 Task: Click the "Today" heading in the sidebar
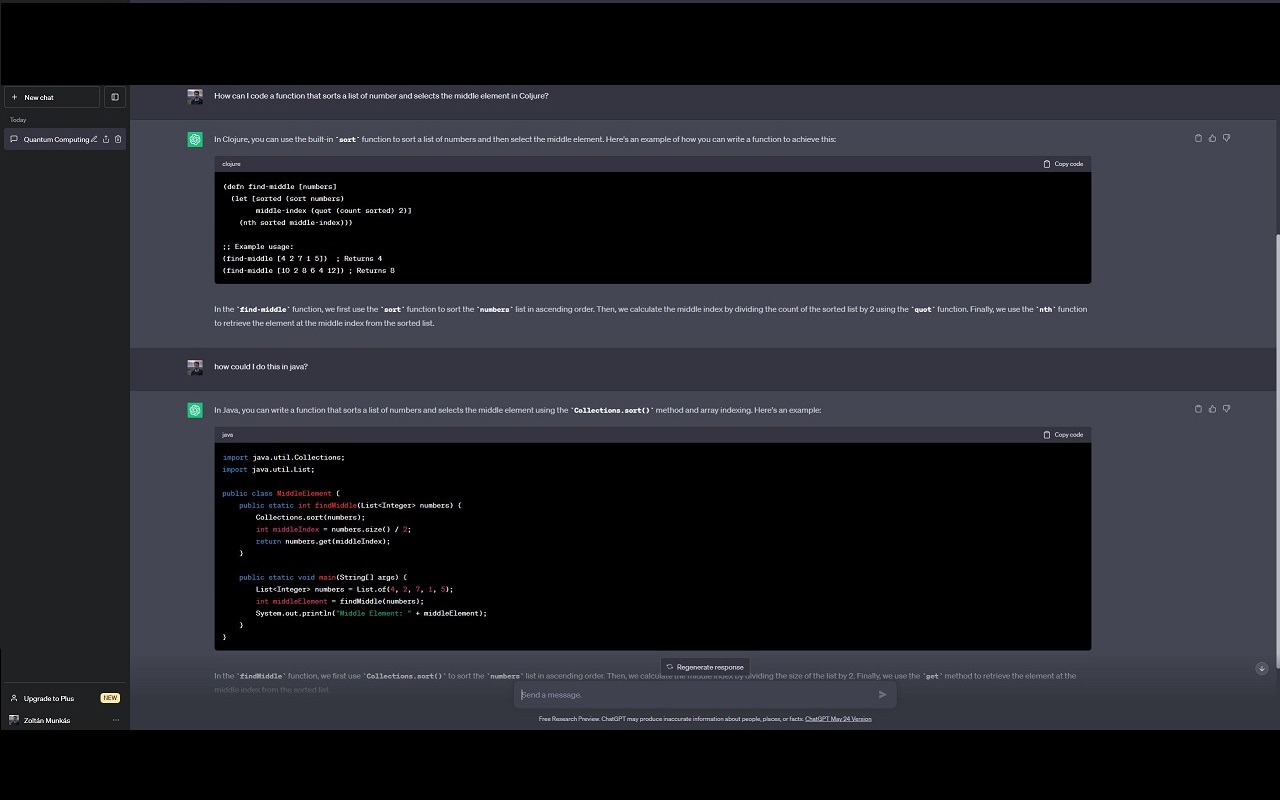pos(18,120)
